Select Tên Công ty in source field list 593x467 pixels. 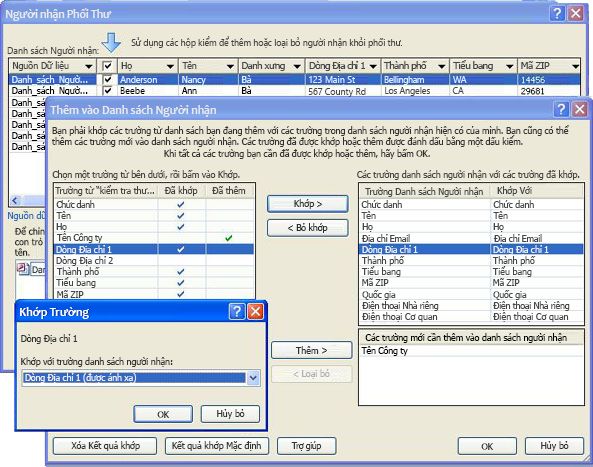(154, 238)
